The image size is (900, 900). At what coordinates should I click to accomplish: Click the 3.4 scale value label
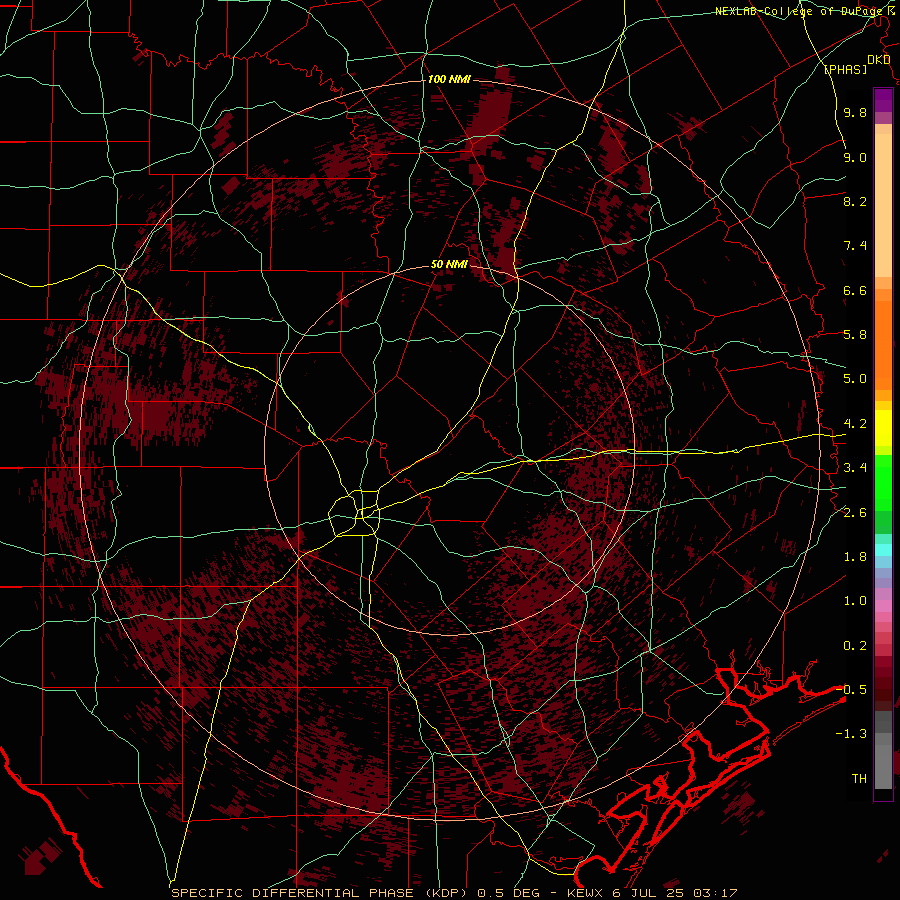click(x=855, y=468)
